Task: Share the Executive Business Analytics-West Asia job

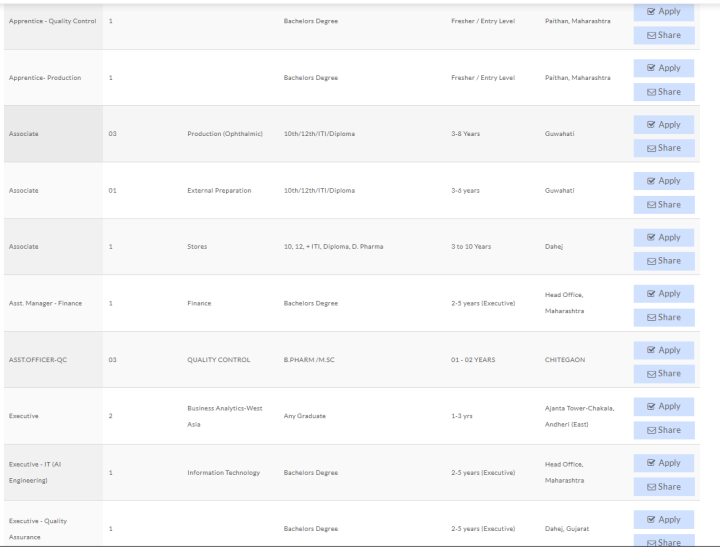Action: [663, 430]
